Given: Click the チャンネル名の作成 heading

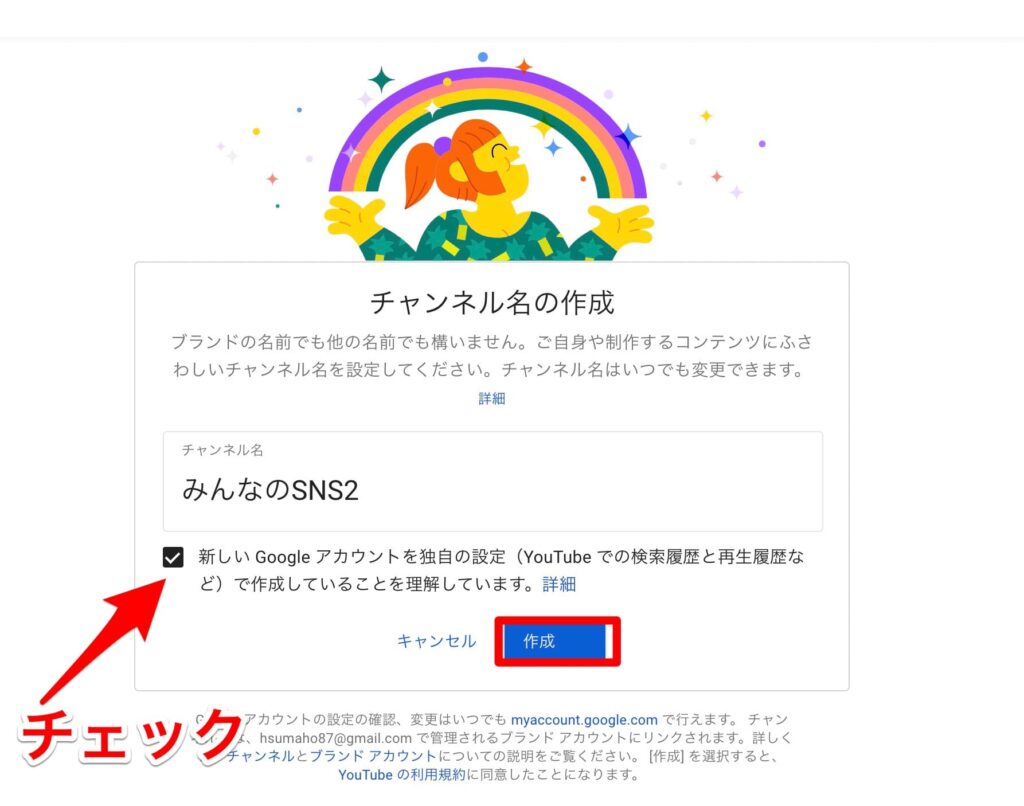Looking at the screenshot, I should tap(492, 303).
